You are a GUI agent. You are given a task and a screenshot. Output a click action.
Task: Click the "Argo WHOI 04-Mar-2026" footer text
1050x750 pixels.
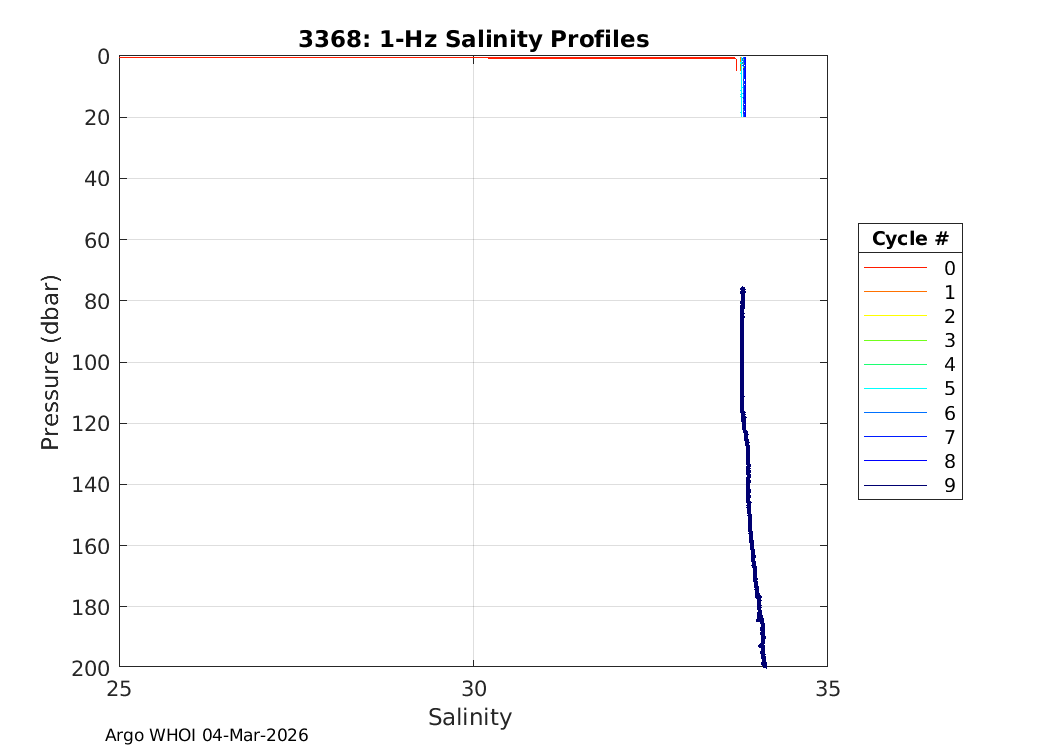pyautogui.click(x=207, y=735)
